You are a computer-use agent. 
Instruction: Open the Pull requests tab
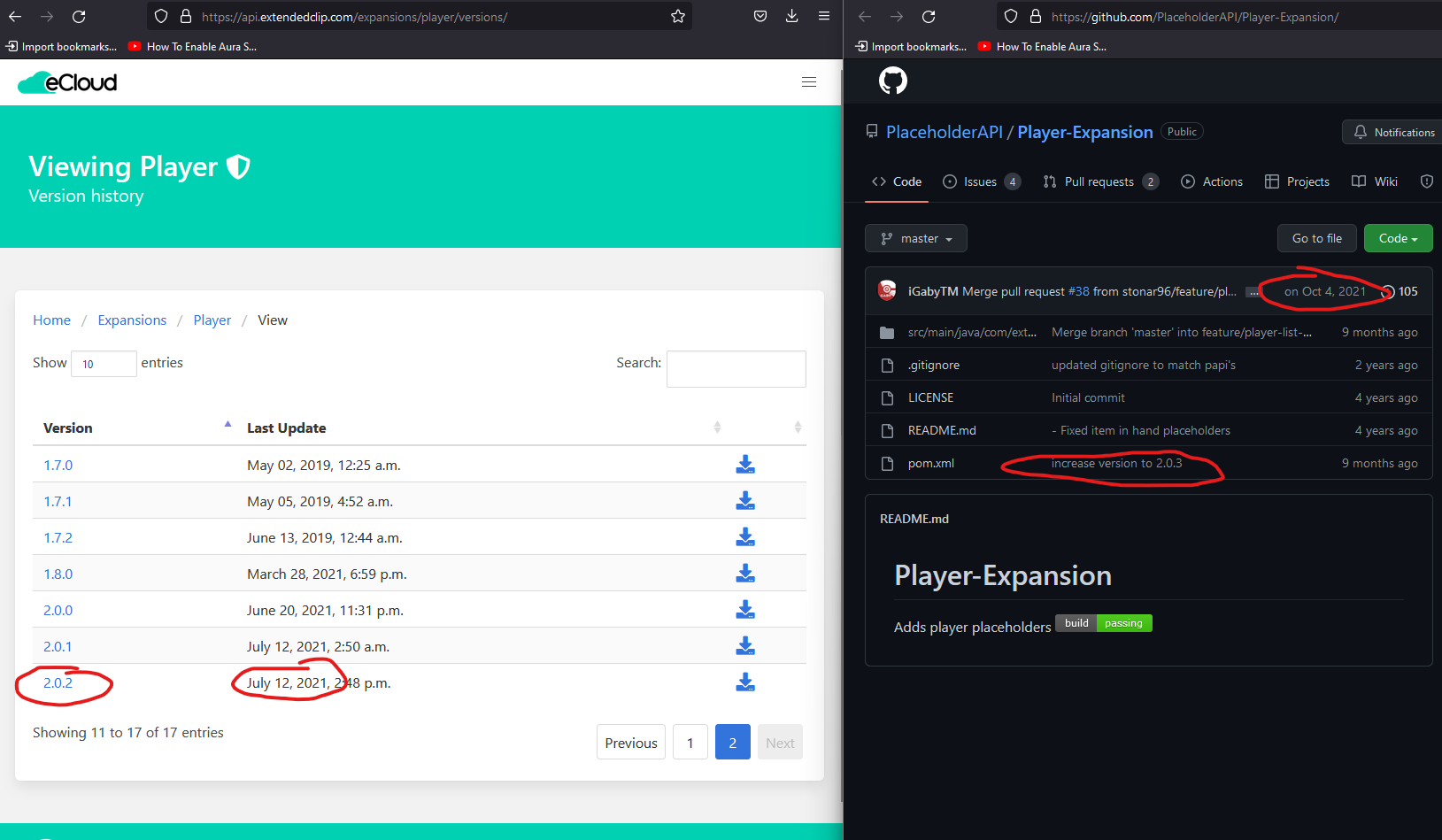click(x=1100, y=181)
